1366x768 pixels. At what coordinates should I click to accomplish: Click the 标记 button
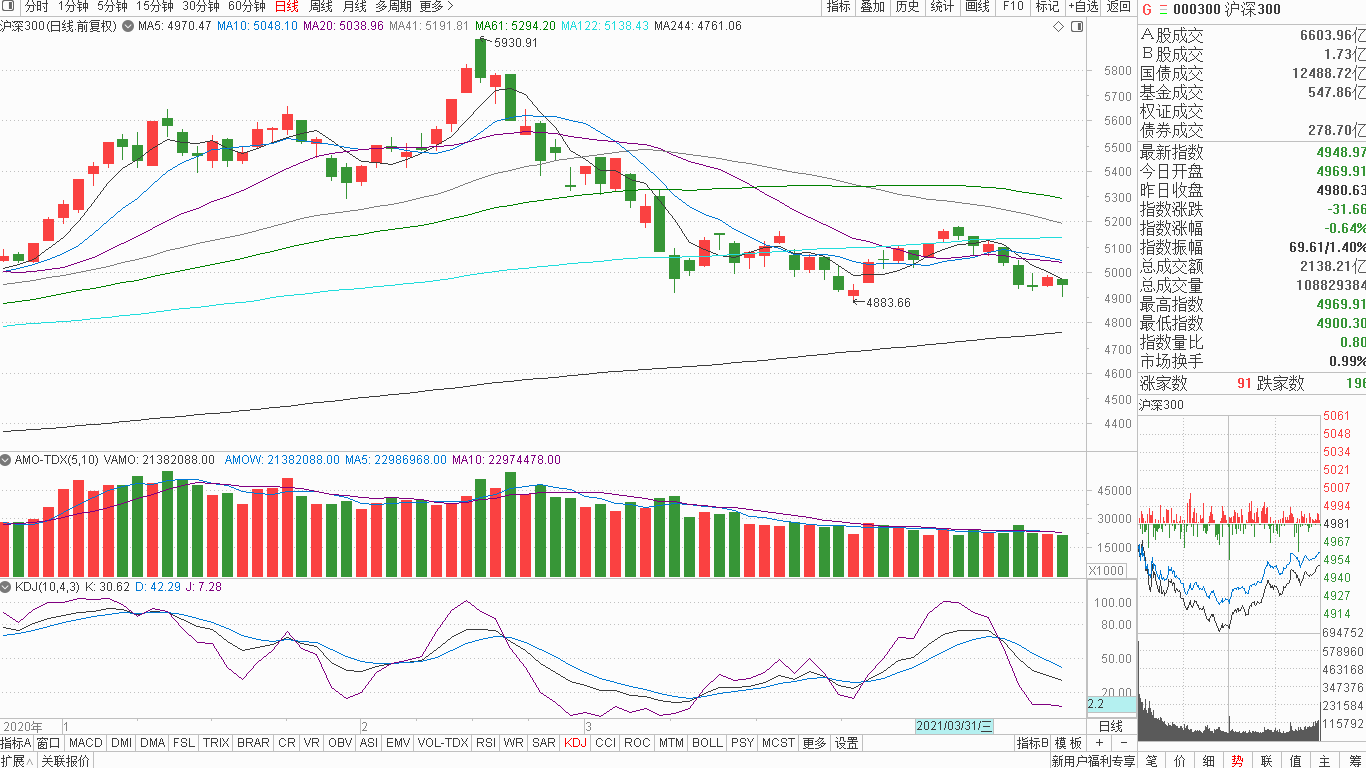tap(1047, 7)
